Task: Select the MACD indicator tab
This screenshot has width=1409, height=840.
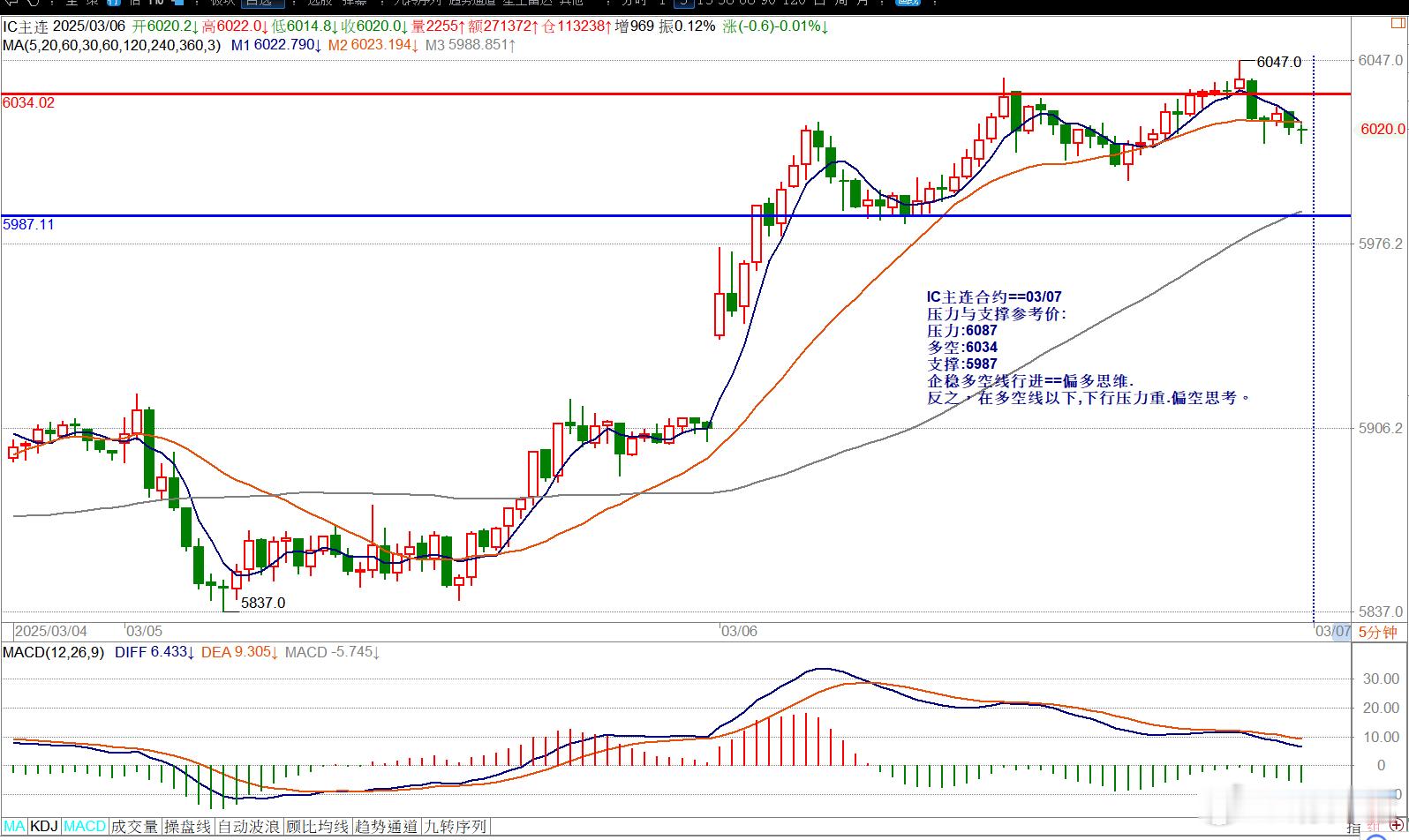Action: tap(85, 827)
